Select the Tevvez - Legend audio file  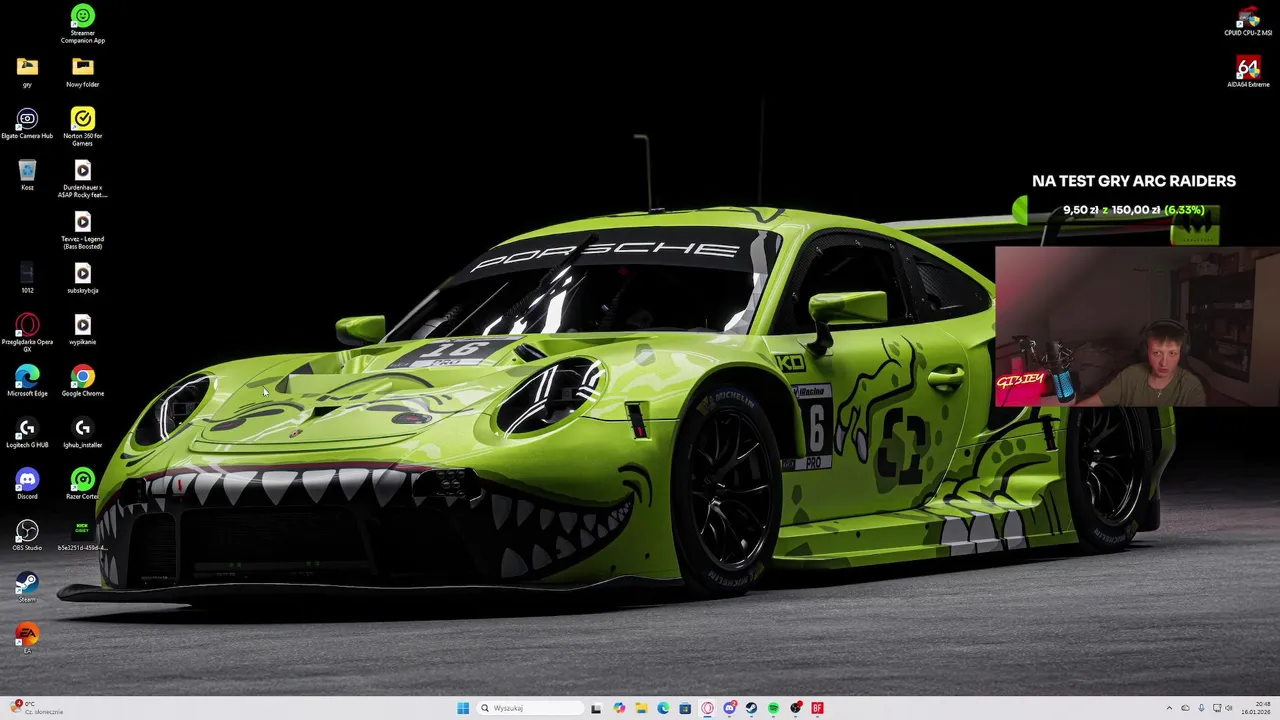click(83, 230)
